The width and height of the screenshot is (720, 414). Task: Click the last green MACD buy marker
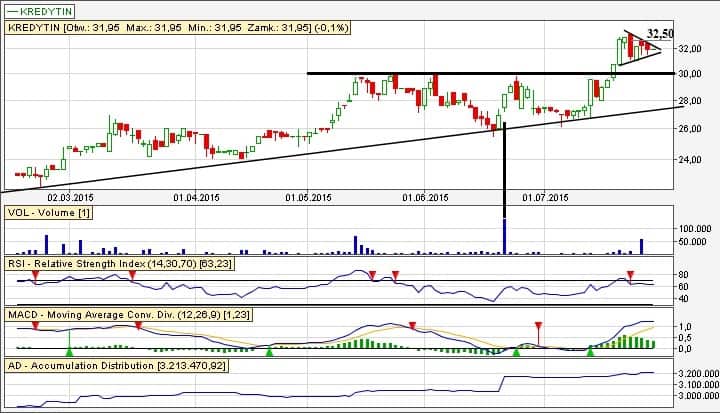click(590, 350)
